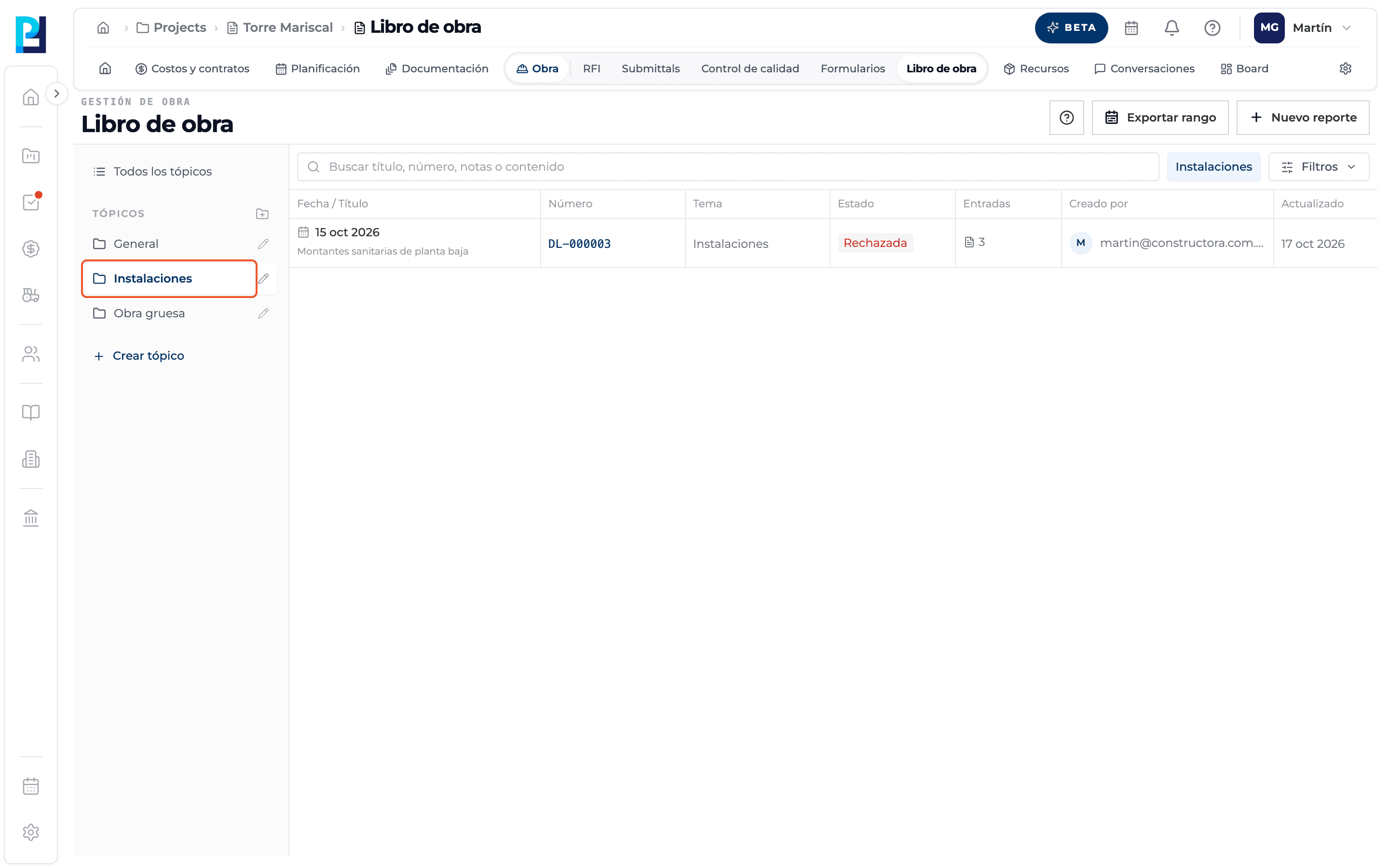Switch to the Submittals tab
This screenshot has height=868, width=1389.
point(650,68)
